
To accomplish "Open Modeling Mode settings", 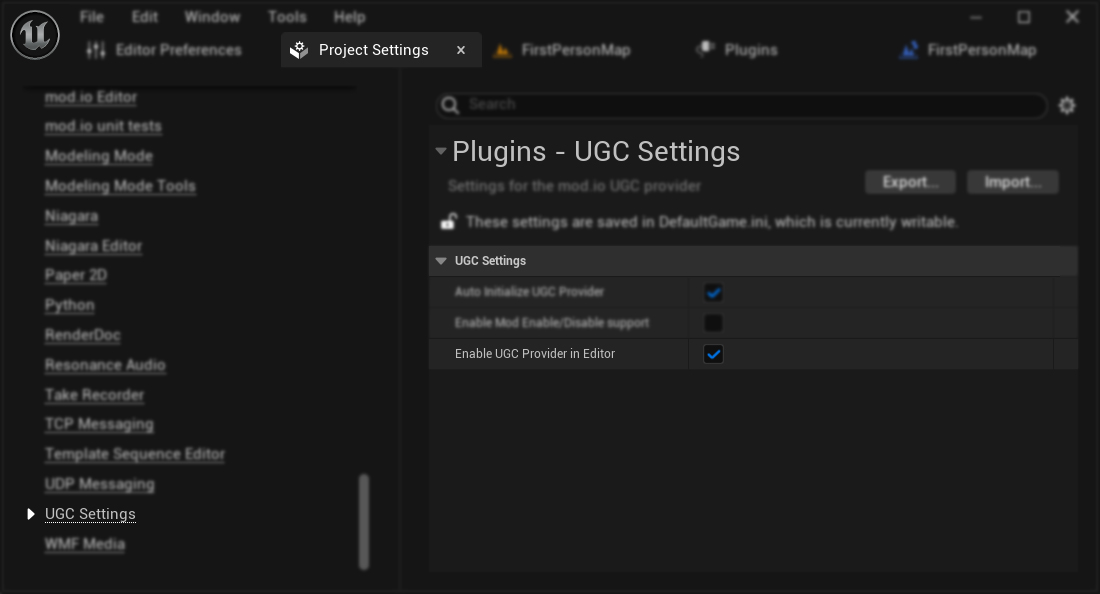I will coord(99,156).
